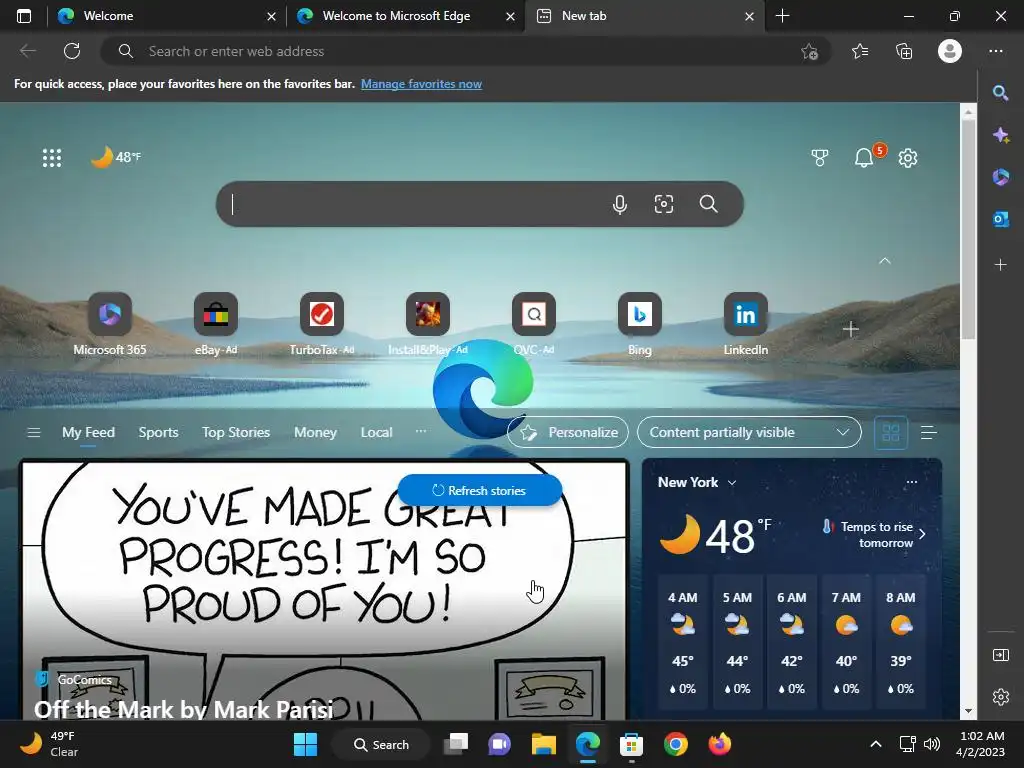Add a sidebar app with plus

1000,264
